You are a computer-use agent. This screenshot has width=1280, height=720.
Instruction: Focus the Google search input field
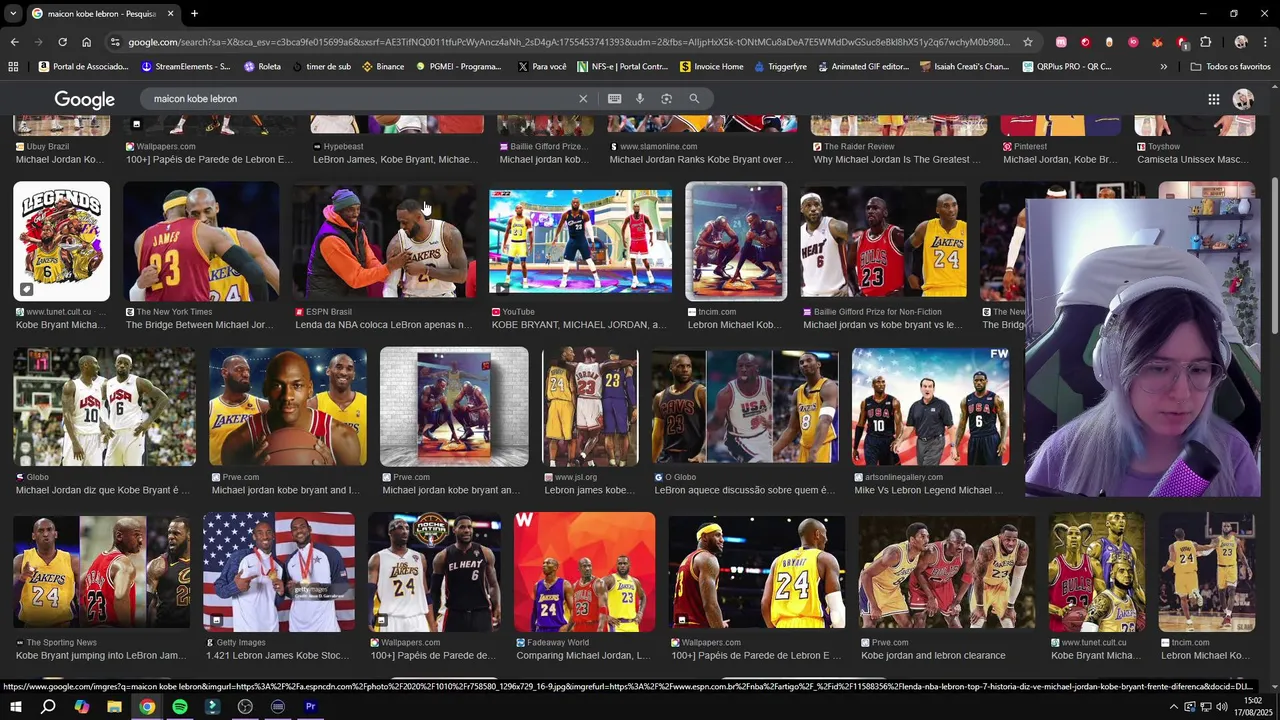tap(360, 99)
